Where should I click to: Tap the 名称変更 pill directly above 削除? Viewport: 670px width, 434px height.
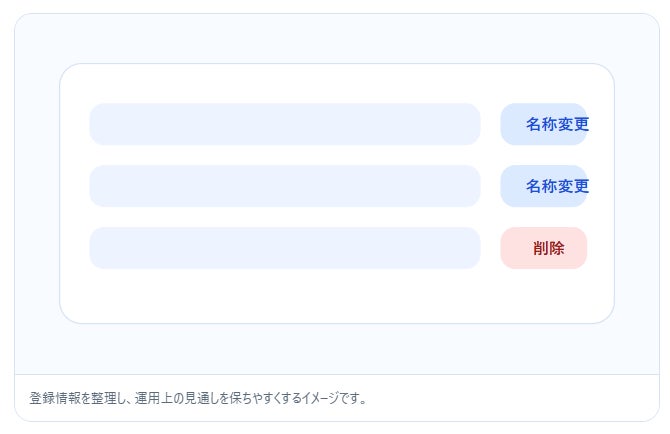click(544, 186)
